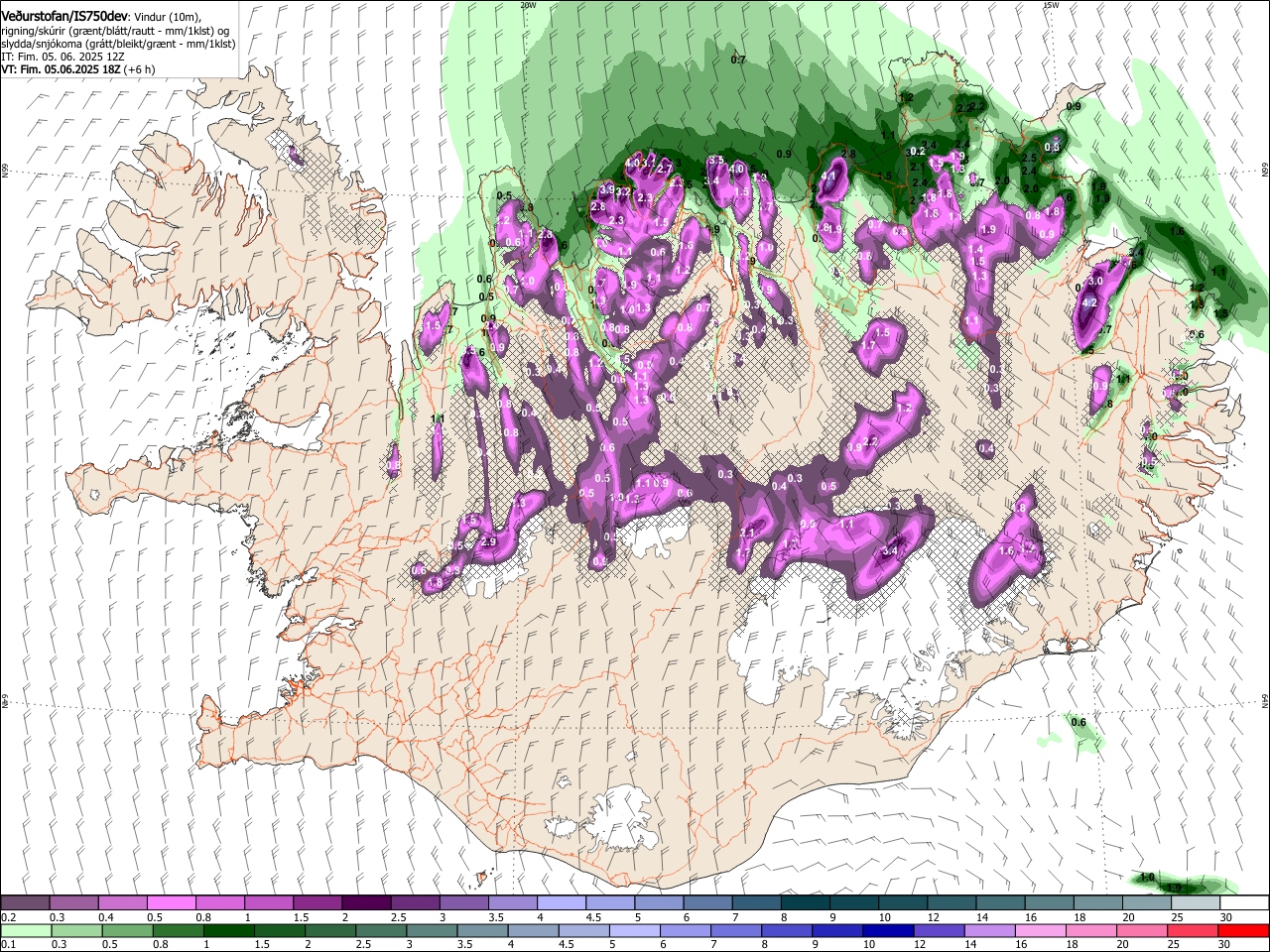Pick the light lilac 14–16 rain swatch

click(989, 930)
